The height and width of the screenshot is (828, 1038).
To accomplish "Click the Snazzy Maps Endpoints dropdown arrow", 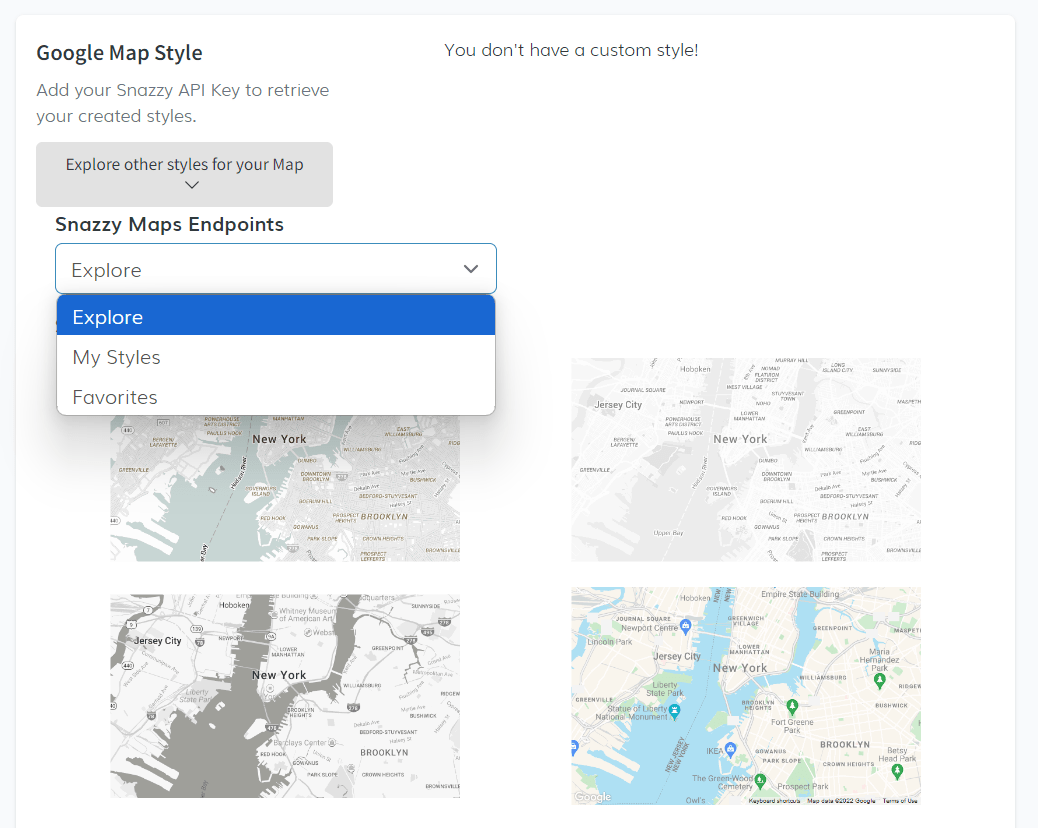I will pyautogui.click(x=471, y=269).
